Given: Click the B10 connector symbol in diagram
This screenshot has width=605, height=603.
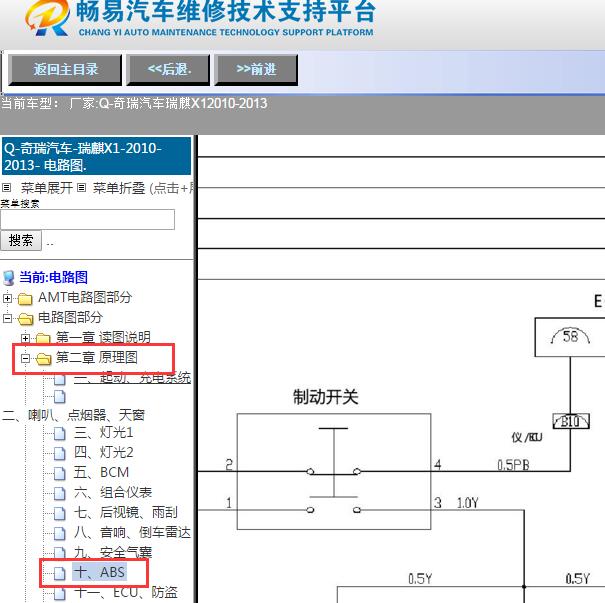Looking at the screenshot, I should coord(571,421).
